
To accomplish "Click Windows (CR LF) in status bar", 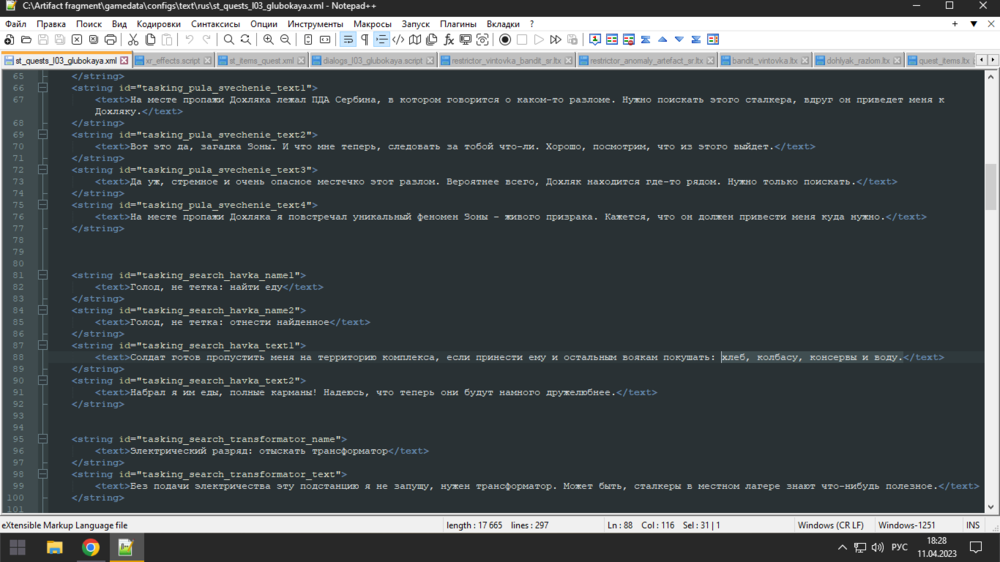I will pos(830,525).
